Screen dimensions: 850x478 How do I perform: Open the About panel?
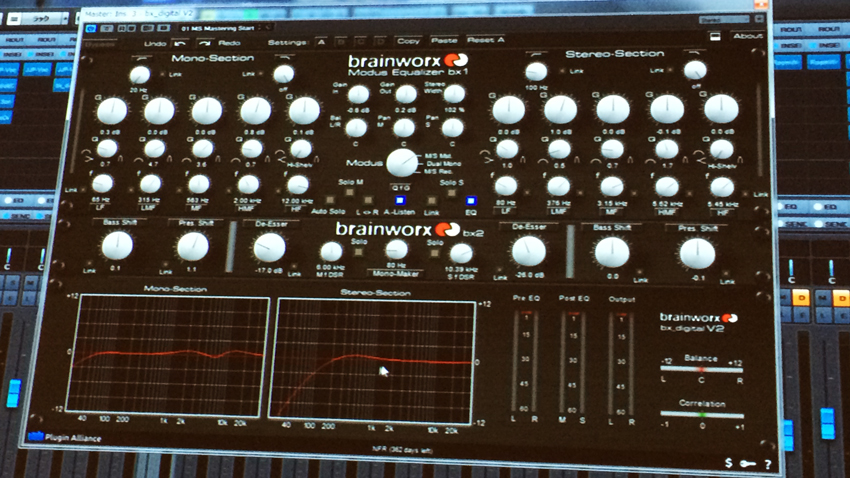[748, 36]
